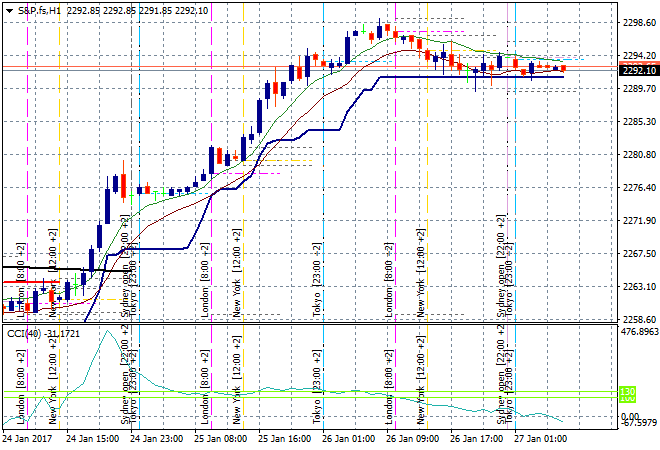Click the 2271.90 price scale value
Viewport: 660px width, 450px height.
click(639, 220)
